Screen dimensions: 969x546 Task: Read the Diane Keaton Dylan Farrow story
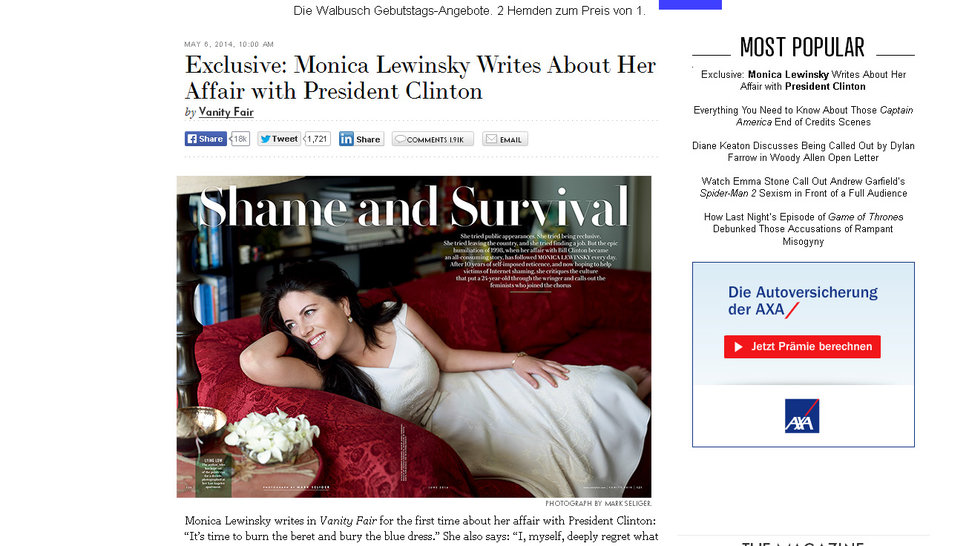point(803,152)
